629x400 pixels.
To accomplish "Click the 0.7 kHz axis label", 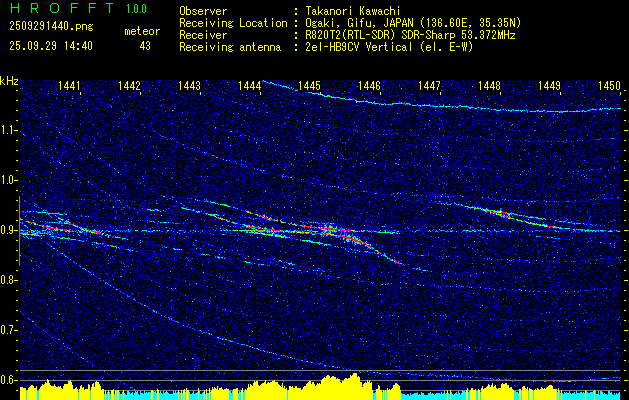I will point(8,330).
